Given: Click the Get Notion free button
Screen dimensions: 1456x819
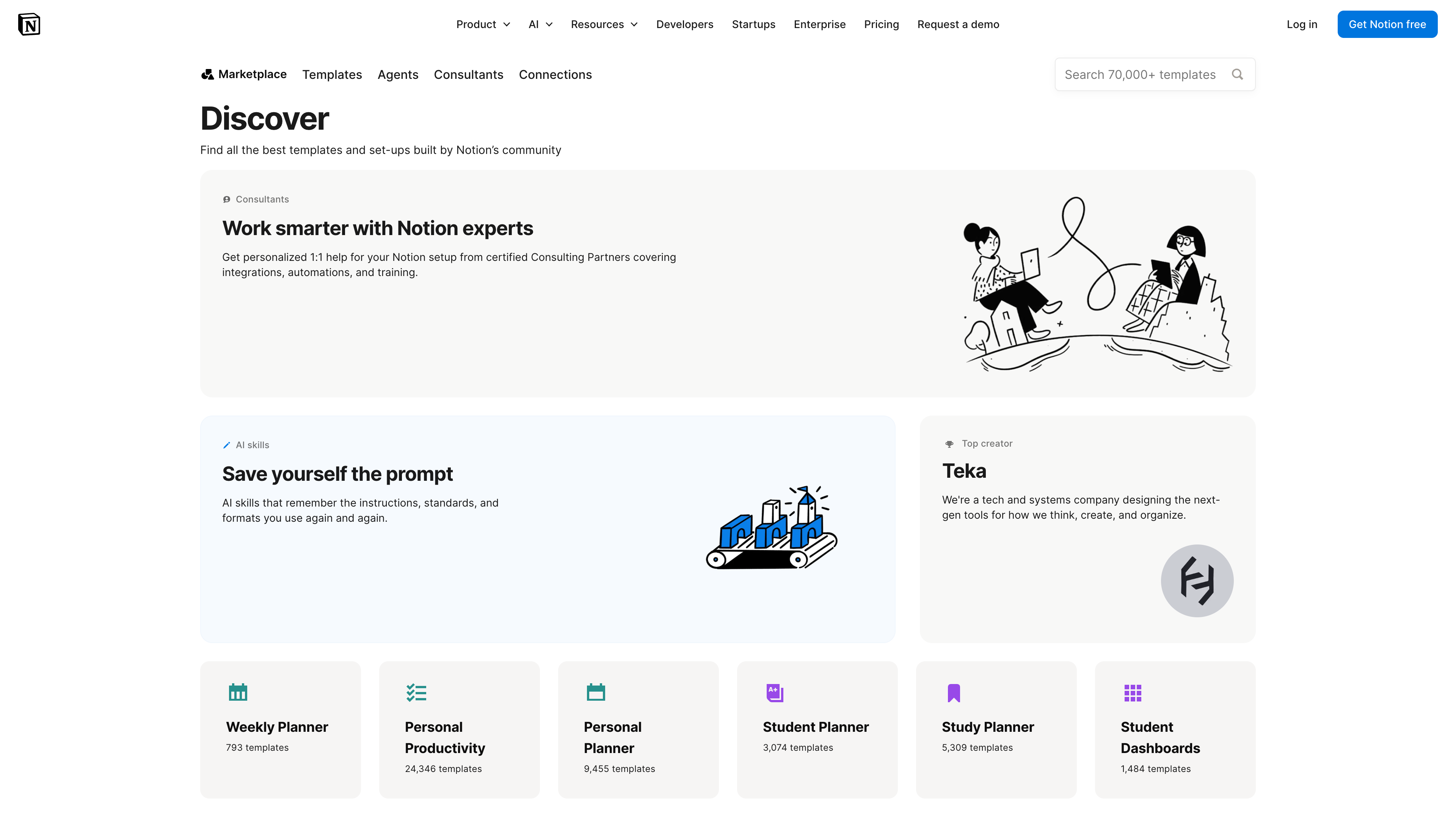Looking at the screenshot, I should click(x=1387, y=24).
